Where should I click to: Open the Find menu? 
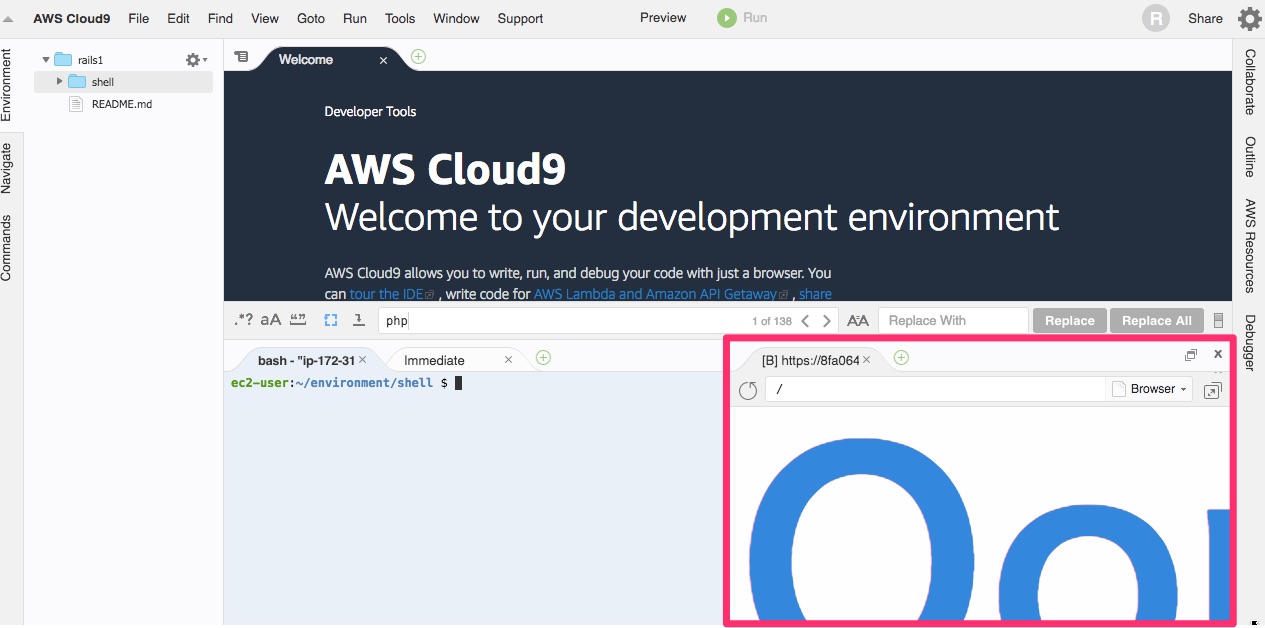220,18
